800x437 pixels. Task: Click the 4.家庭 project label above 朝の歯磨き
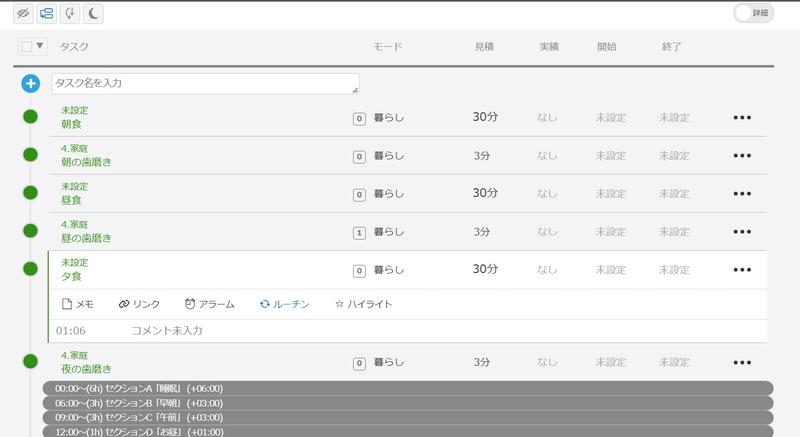pos(74,148)
